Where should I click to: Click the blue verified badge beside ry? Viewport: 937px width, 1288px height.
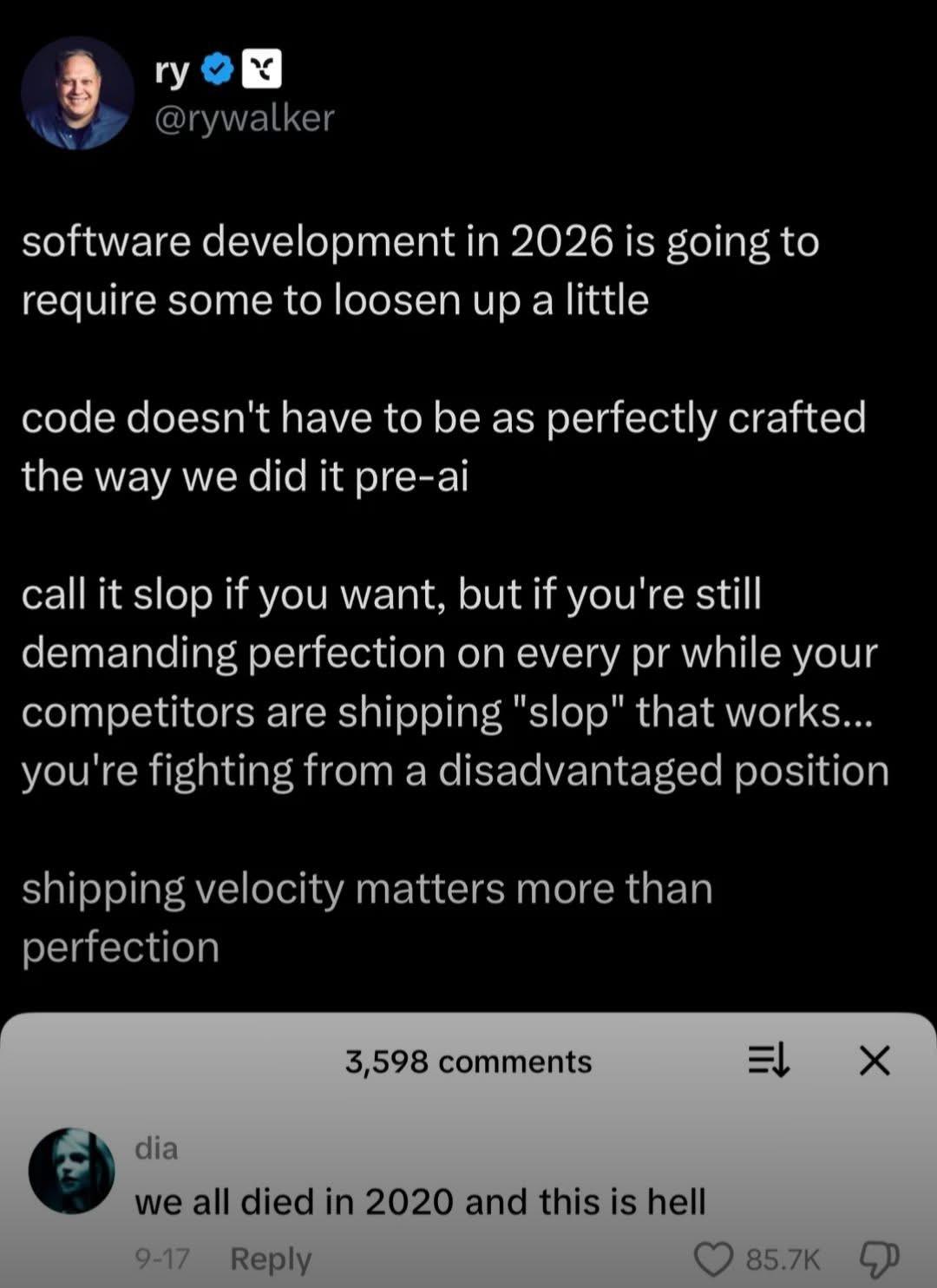[218, 71]
